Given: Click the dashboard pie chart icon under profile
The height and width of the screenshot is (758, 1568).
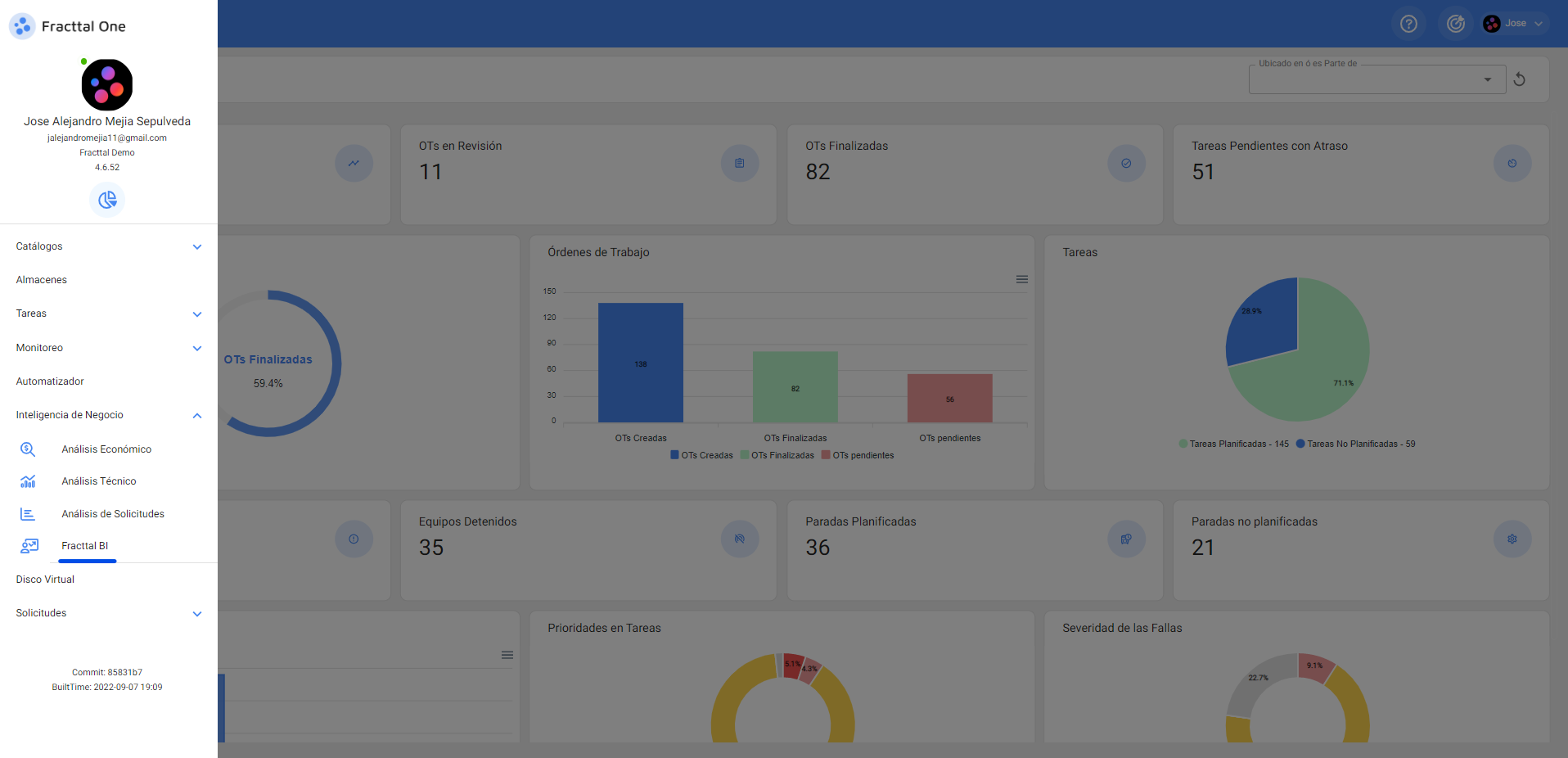Looking at the screenshot, I should click(x=107, y=200).
